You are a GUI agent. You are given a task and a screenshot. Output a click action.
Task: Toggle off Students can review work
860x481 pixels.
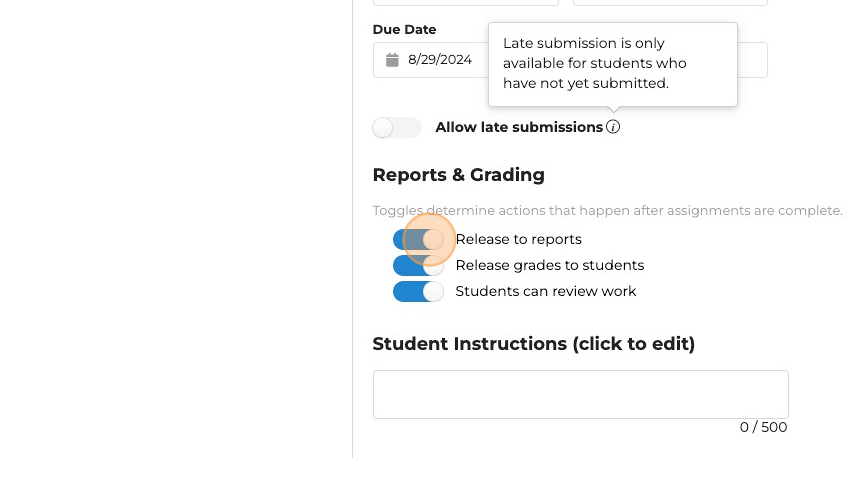click(x=419, y=292)
